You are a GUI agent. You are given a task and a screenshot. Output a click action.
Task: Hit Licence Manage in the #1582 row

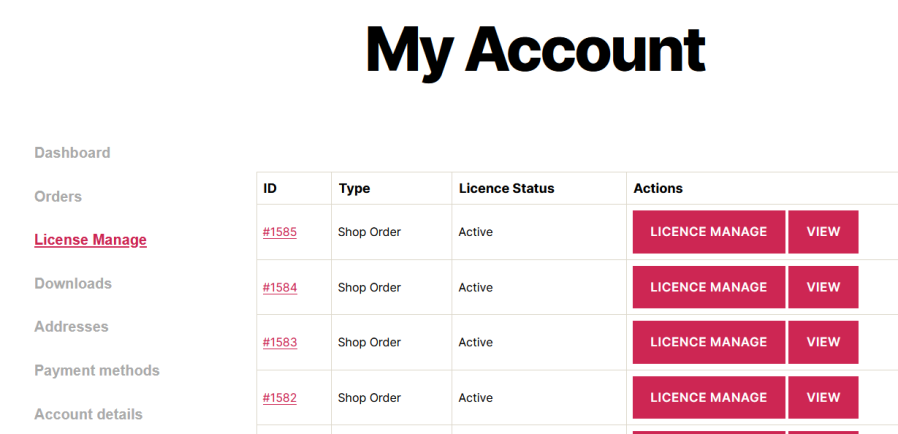708,397
